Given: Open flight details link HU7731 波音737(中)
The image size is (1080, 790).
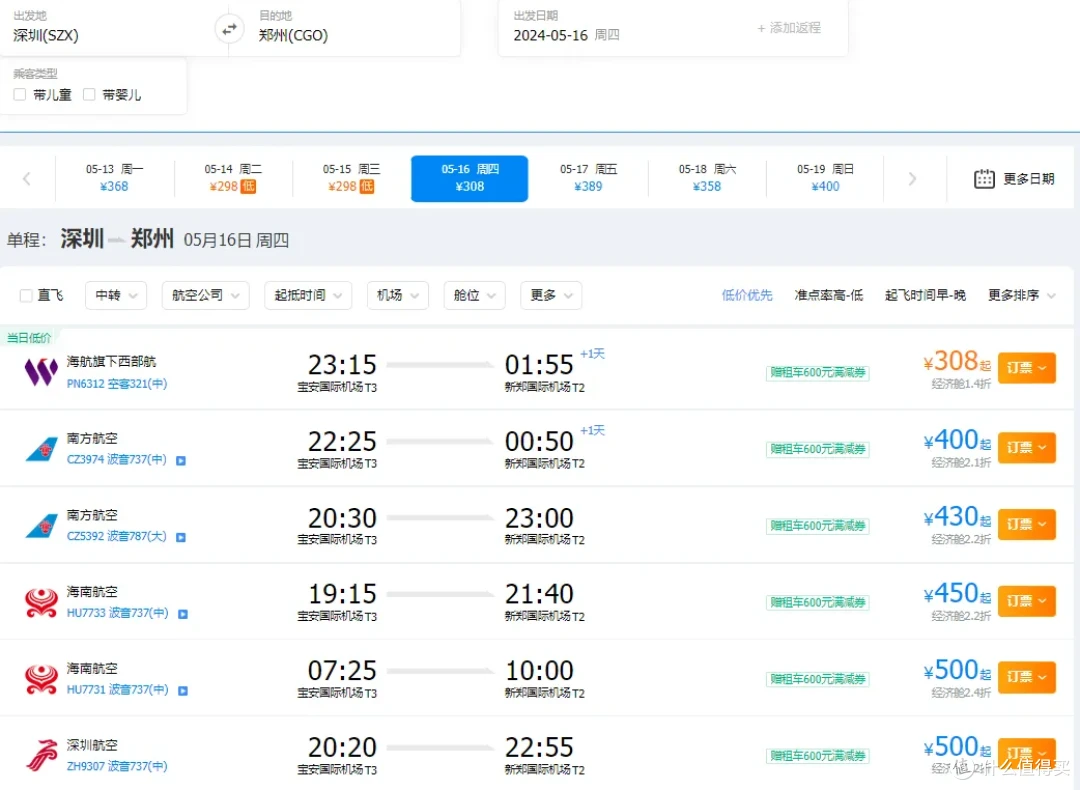Looking at the screenshot, I should pos(118,689).
